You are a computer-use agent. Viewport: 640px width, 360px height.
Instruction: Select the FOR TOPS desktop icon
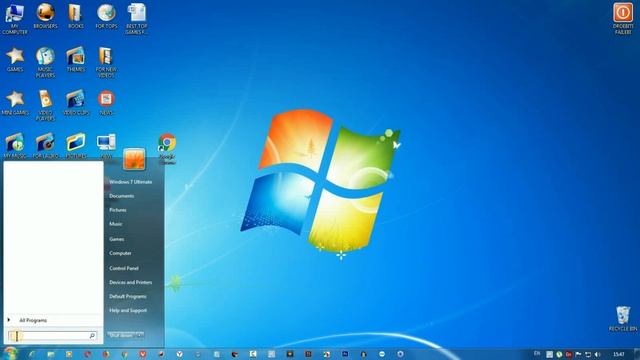pos(106,16)
